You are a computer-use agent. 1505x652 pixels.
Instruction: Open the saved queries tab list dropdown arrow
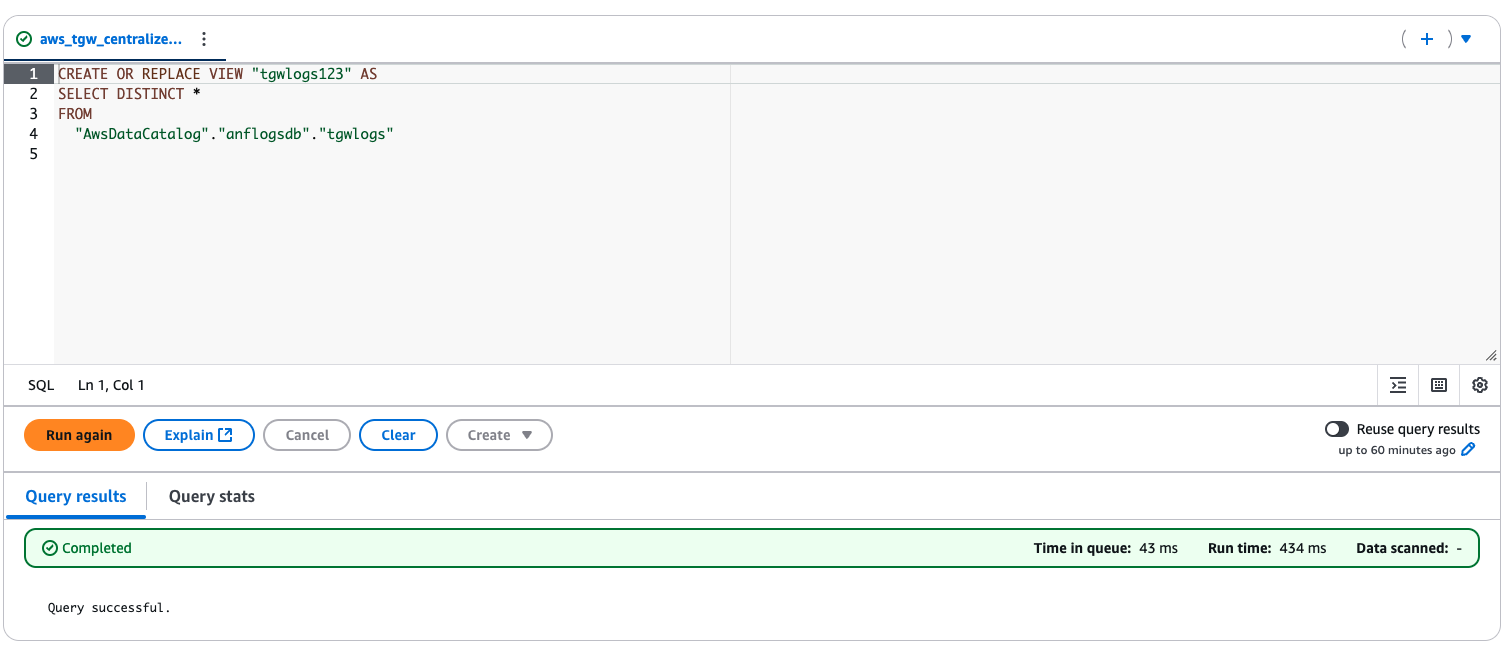[1465, 38]
